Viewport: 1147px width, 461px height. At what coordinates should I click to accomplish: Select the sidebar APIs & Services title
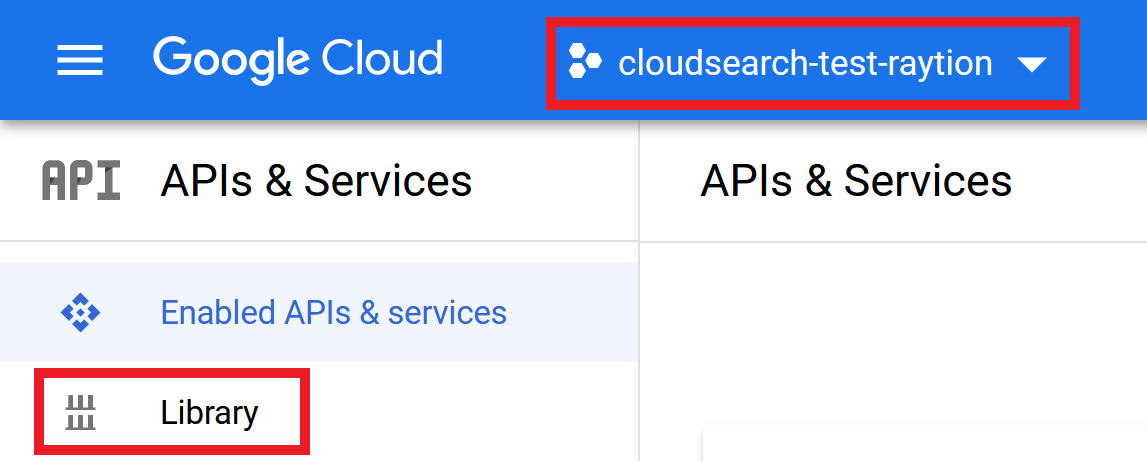[x=316, y=181]
